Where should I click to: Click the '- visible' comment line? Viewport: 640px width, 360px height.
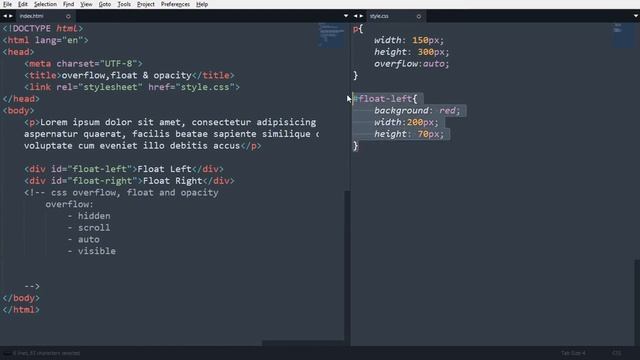pos(91,251)
